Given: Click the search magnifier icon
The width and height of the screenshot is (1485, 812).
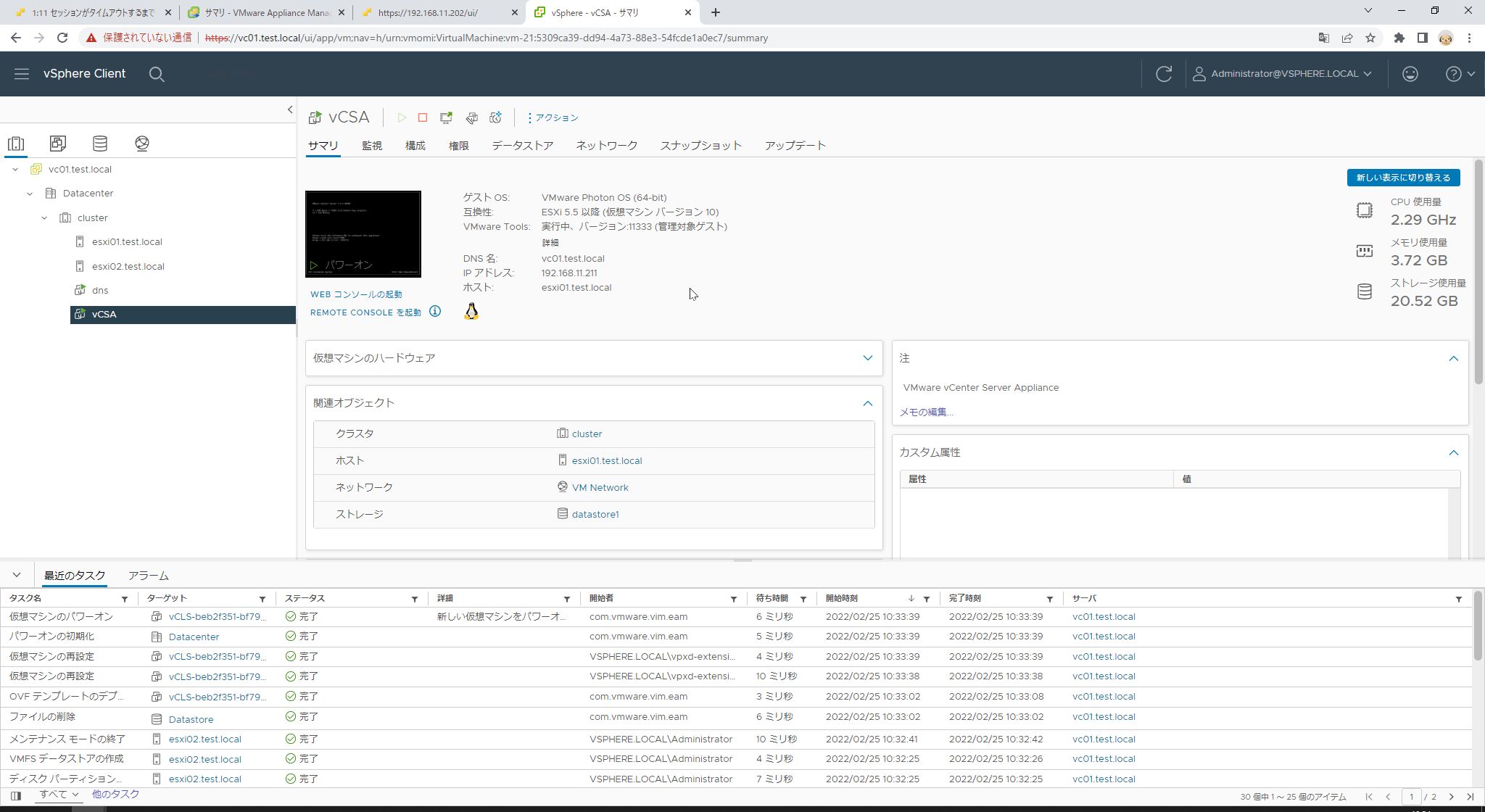Looking at the screenshot, I should [x=157, y=74].
